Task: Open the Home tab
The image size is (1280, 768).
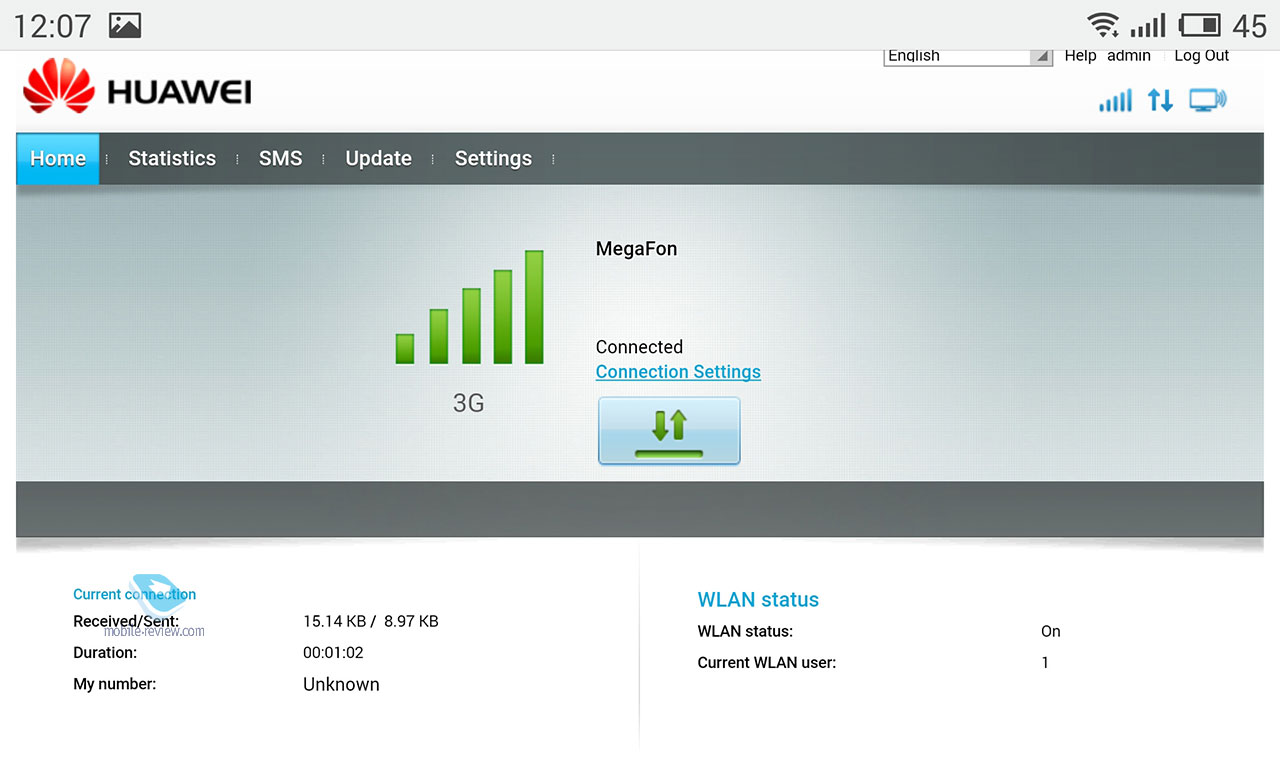Action: pos(58,159)
